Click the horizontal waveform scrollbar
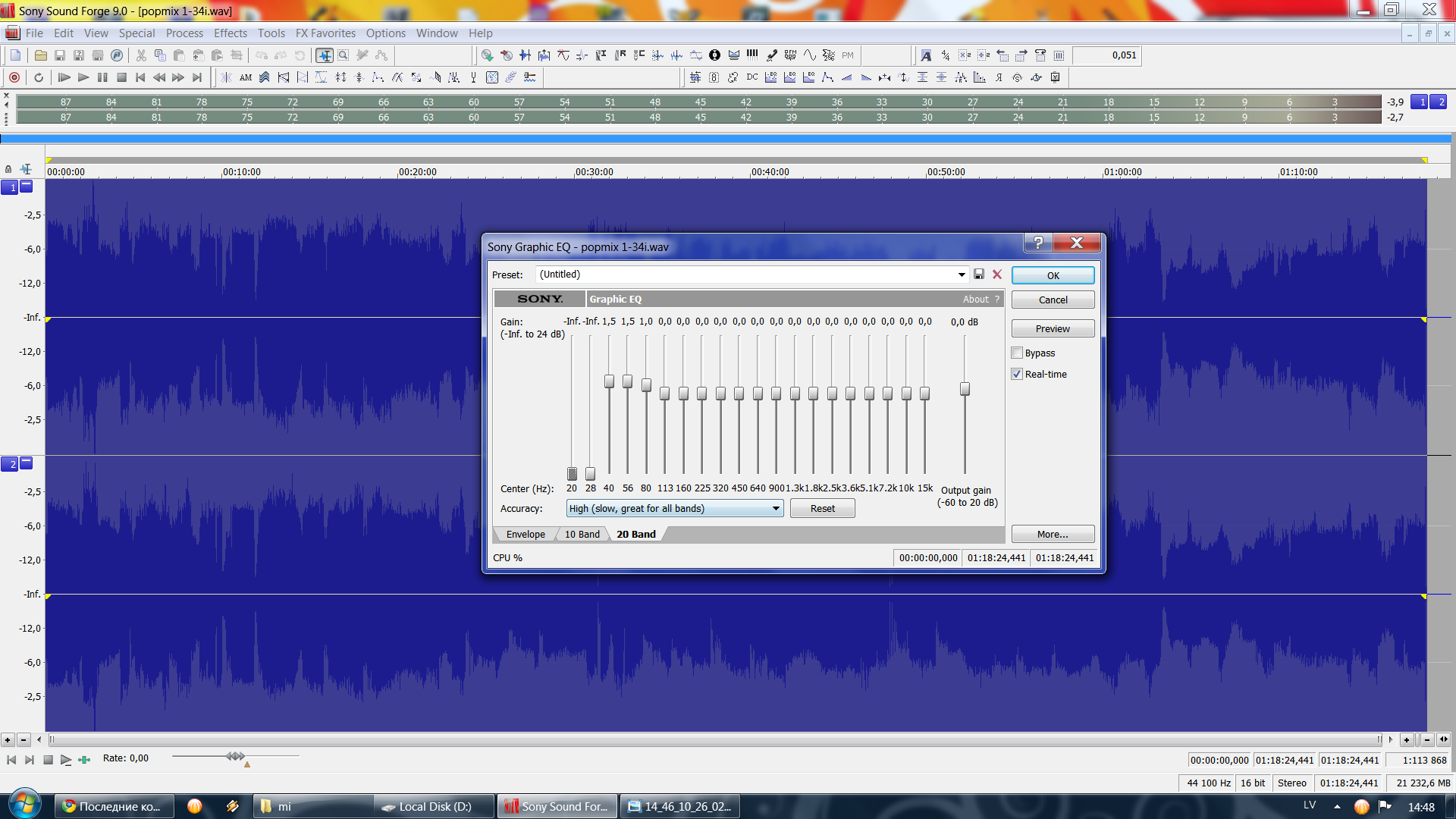The image size is (1456, 819). click(x=715, y=739)
